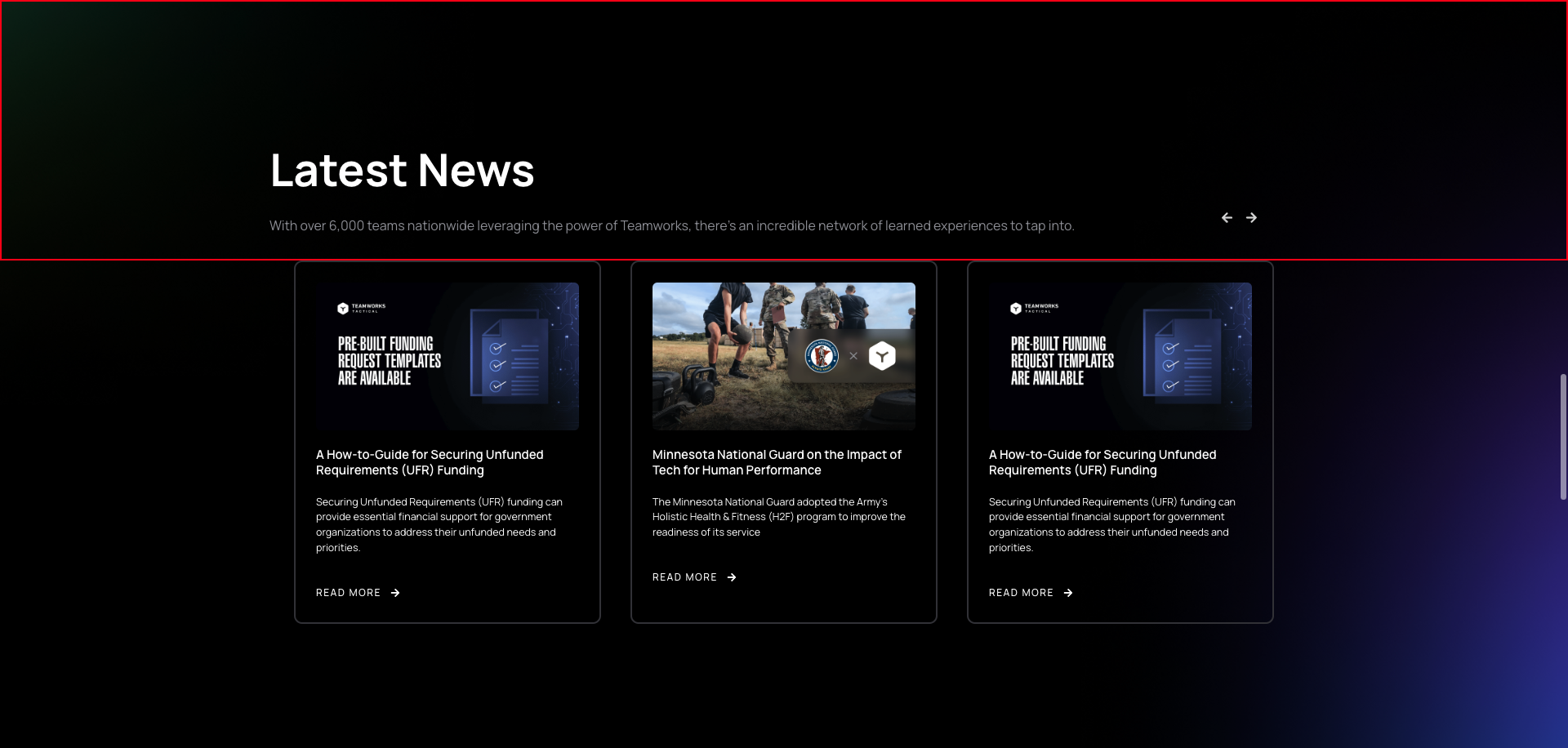Click the left arrow carousel navigation icon
1568x748 pixels.
1227,217
